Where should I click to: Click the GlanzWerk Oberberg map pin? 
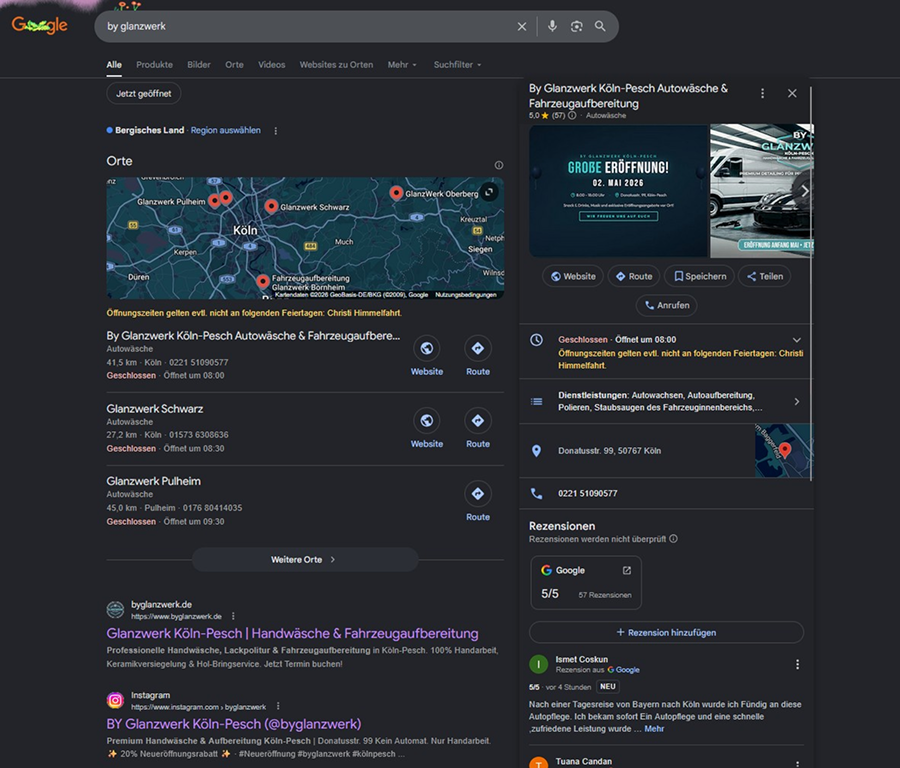click(396, 193)
